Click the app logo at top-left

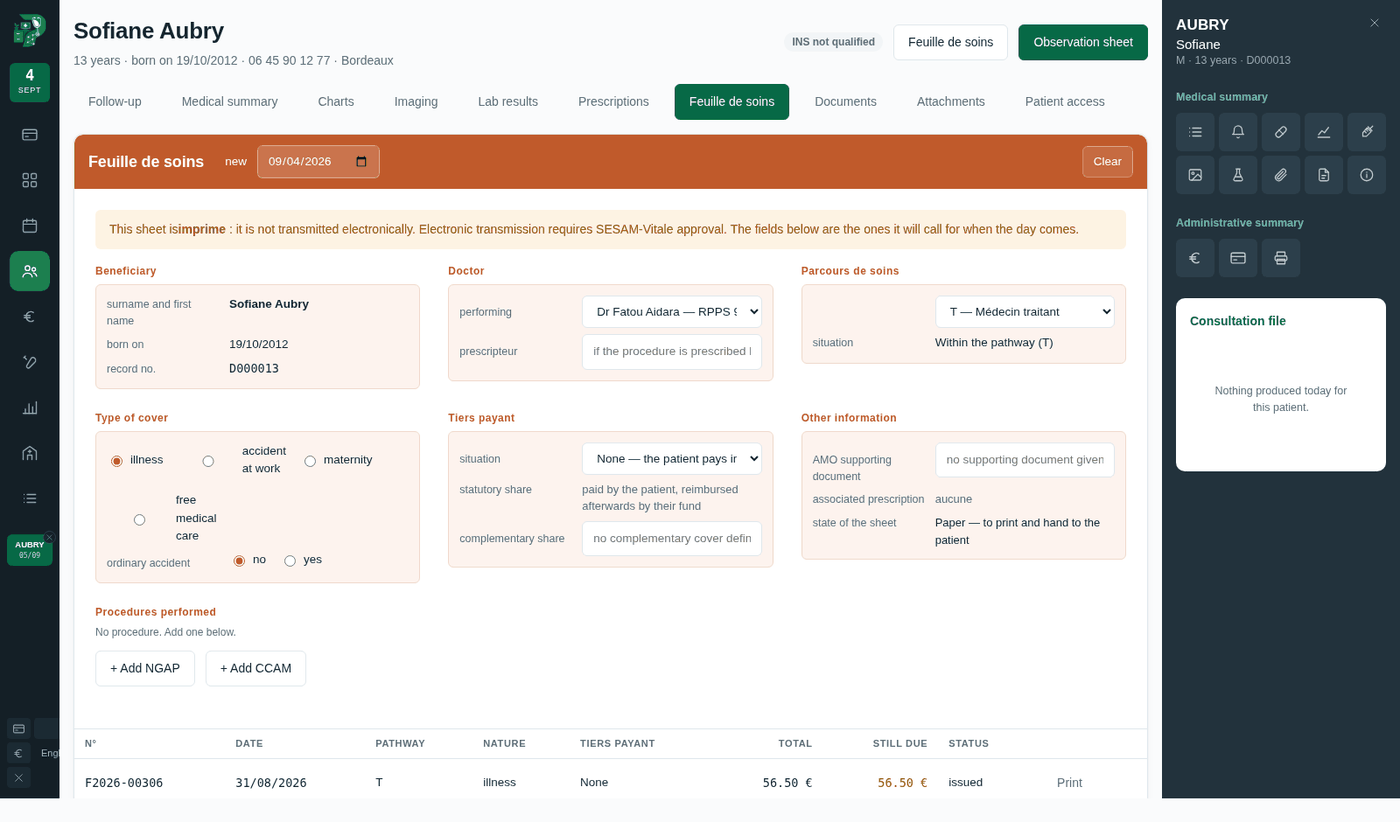[30, 30]
